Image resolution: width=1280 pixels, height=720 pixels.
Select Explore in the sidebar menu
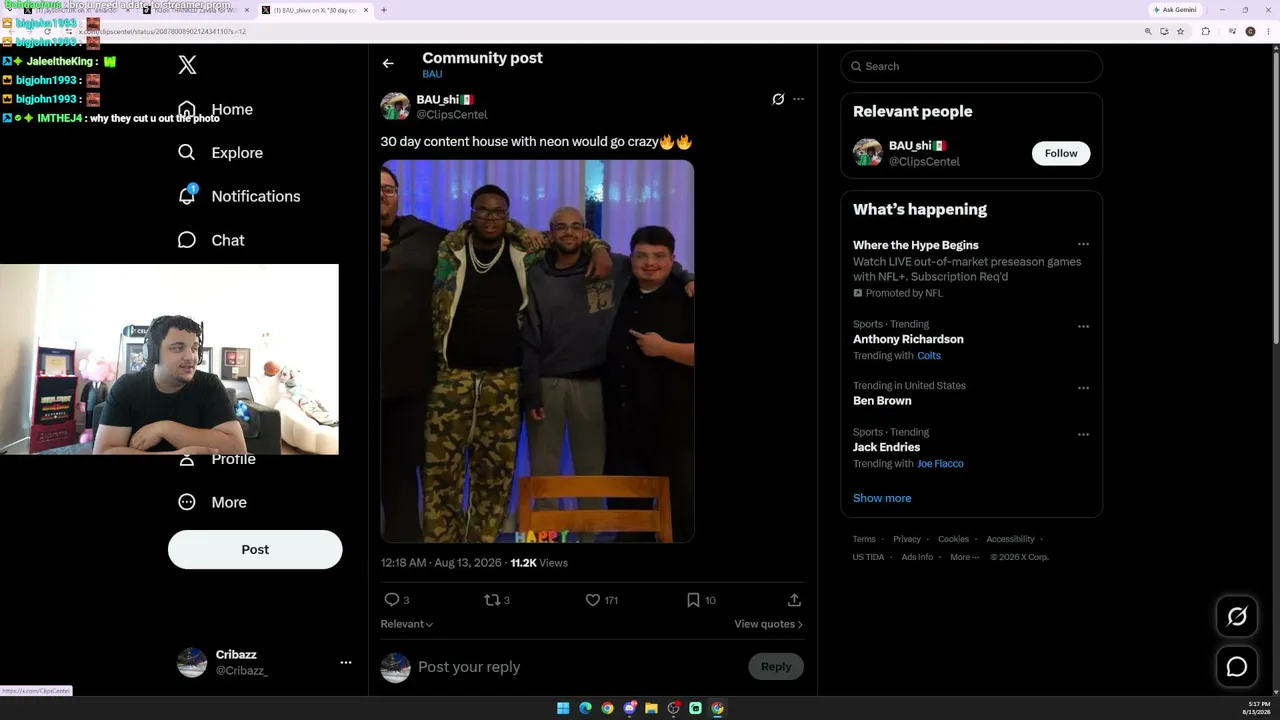coord(237,153)
